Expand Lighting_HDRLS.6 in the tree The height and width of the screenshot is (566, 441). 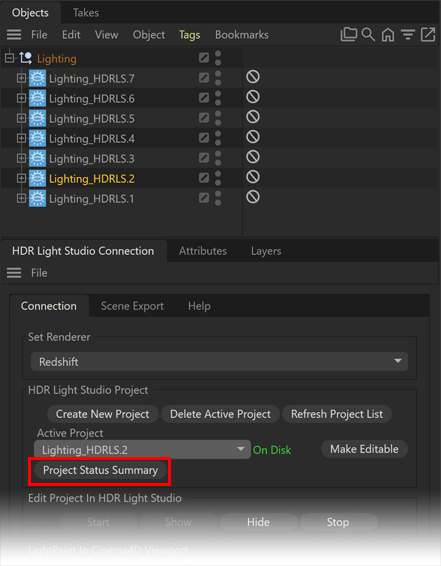pyautogui.click(x=21, y=99)
